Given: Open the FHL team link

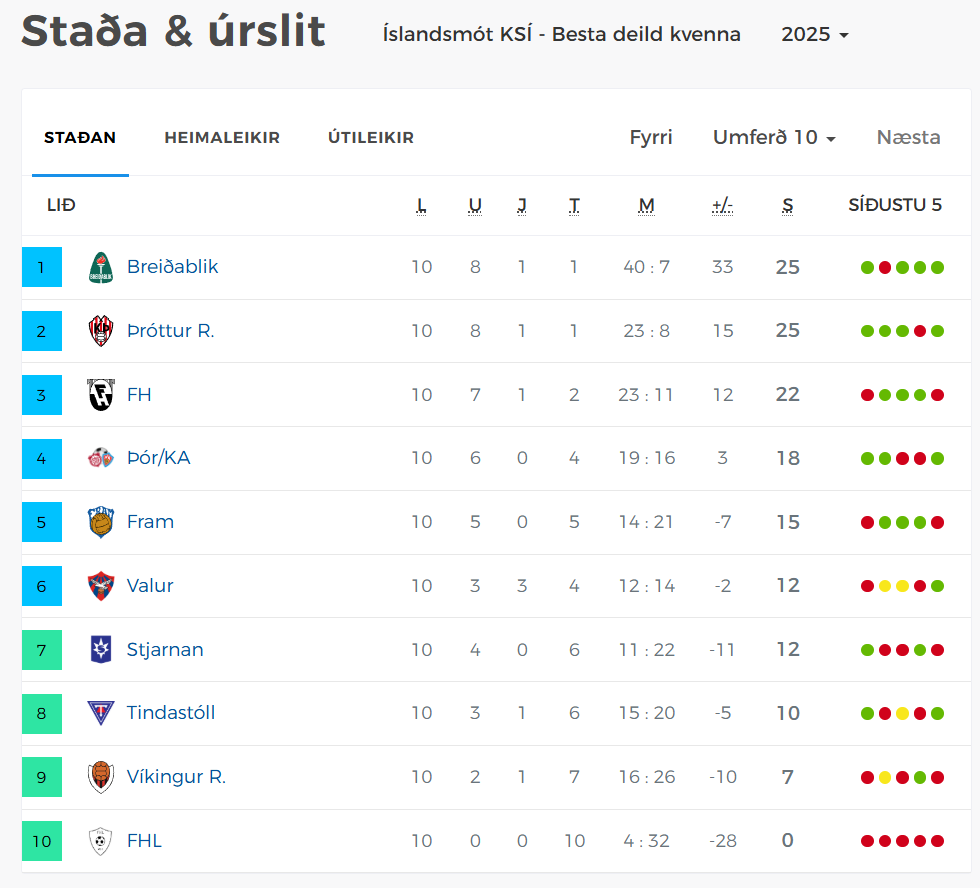Looking at the screenshot, I should (144, 841).
